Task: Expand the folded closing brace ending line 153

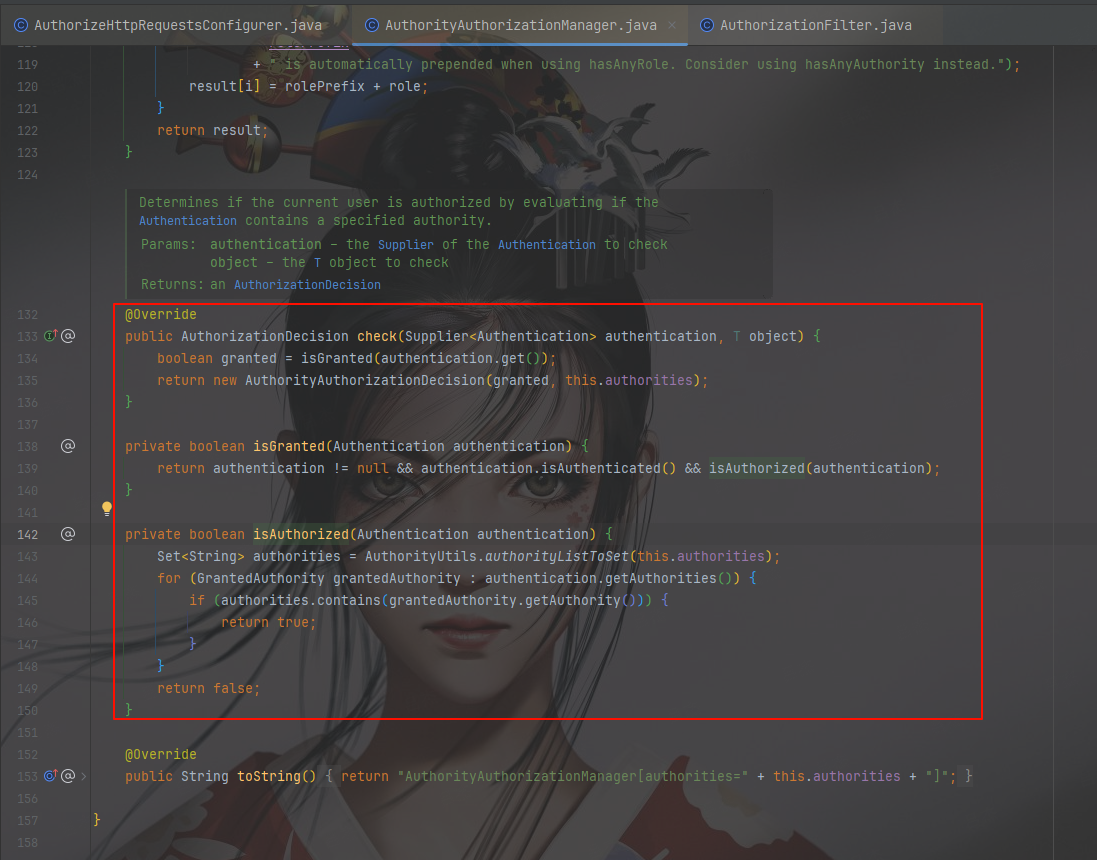Action: [x=968, y=776]
